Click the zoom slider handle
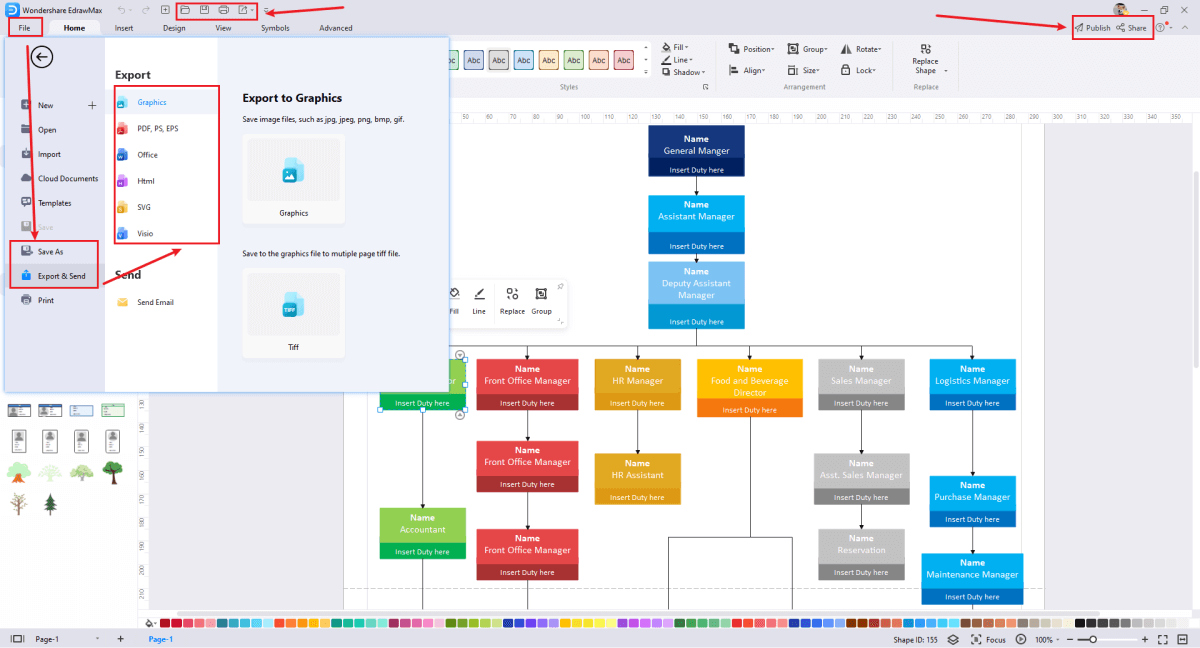1200x648 pixels. pos(1093,639)
